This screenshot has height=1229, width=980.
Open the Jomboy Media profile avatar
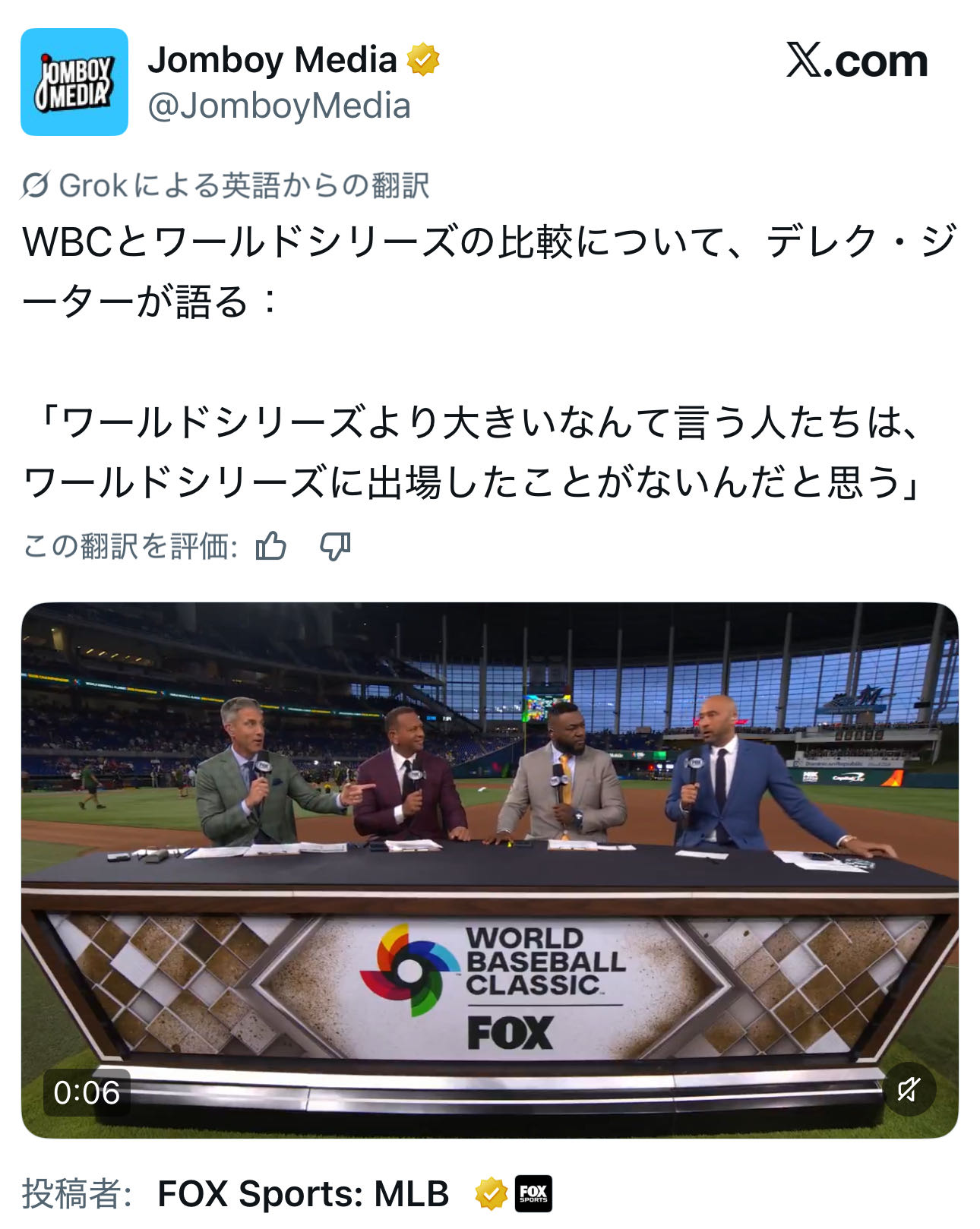[x=74, y=82]
